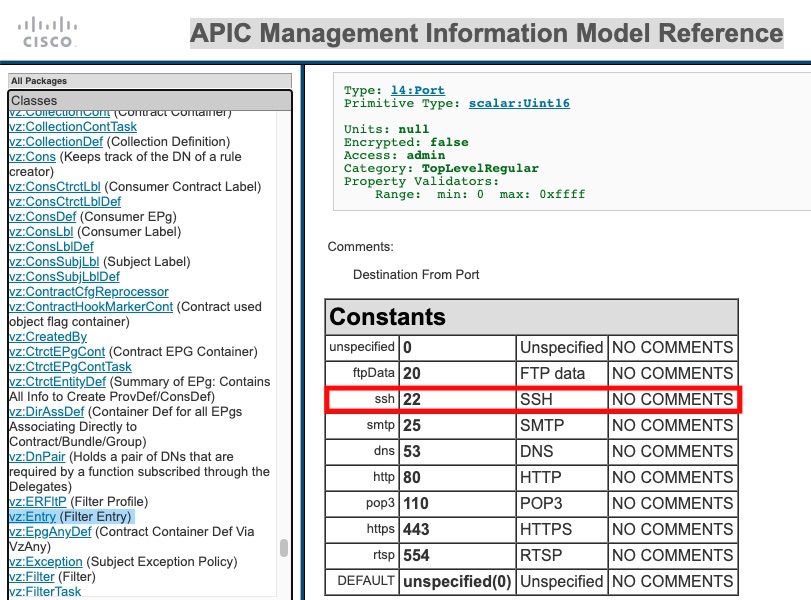Open the vz:CollectionContTask class link
The width and height of the screenshot is (811, 600).
click(x=73, y=127)
